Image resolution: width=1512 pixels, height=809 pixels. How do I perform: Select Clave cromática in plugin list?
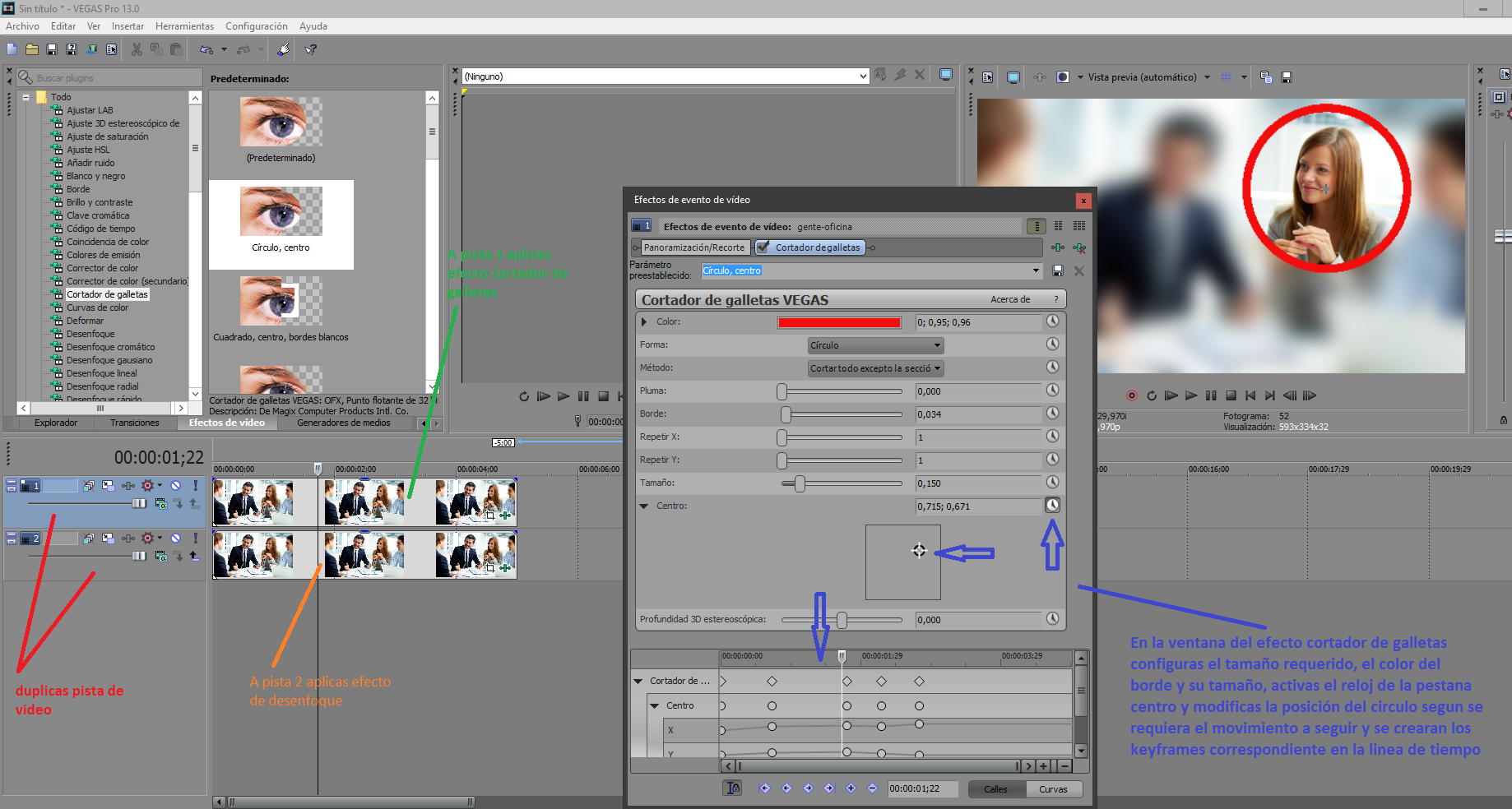pos(98,215)
